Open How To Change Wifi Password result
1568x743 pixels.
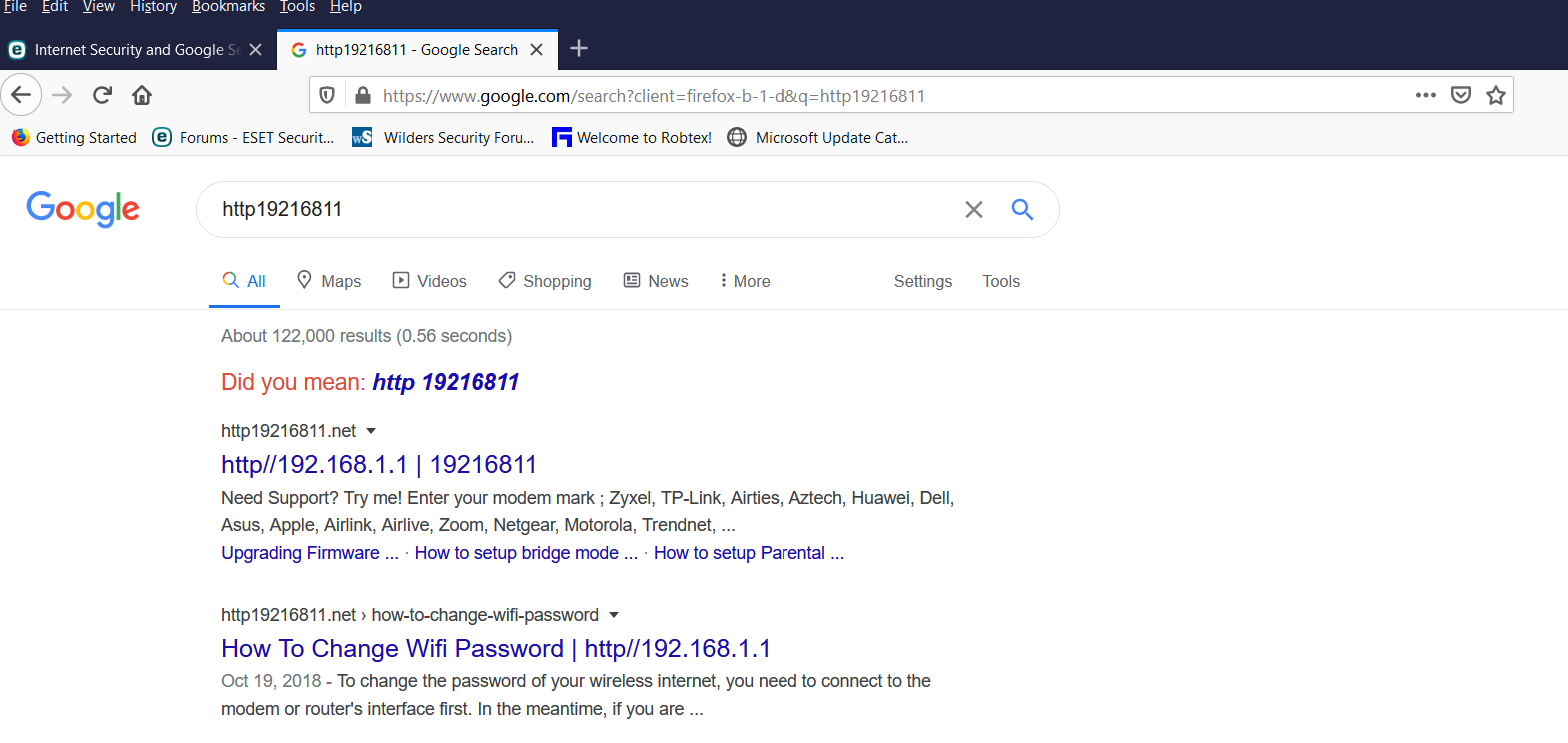[x=496, y=648]
